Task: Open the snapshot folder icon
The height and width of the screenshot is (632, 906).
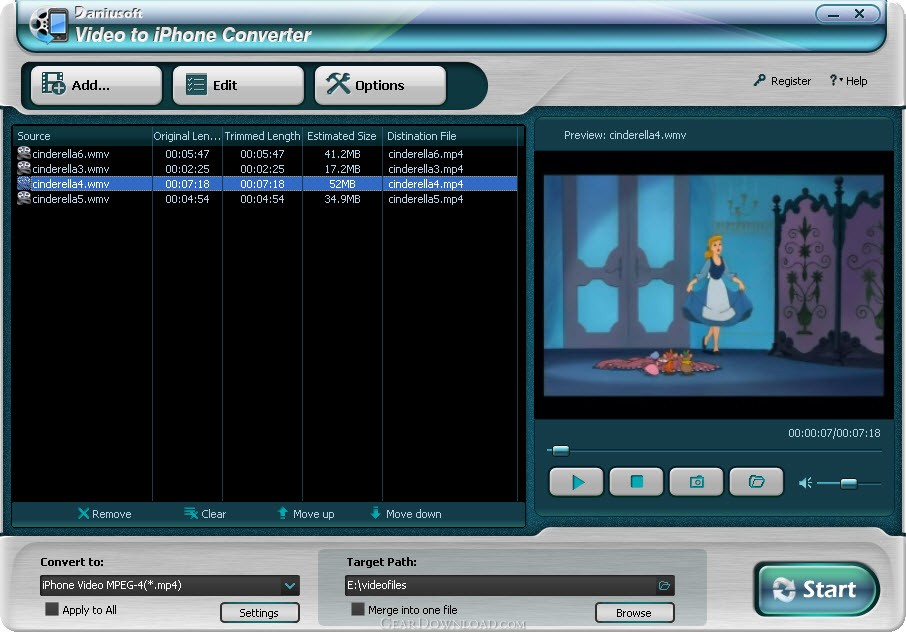Action: tap(756, 482)
